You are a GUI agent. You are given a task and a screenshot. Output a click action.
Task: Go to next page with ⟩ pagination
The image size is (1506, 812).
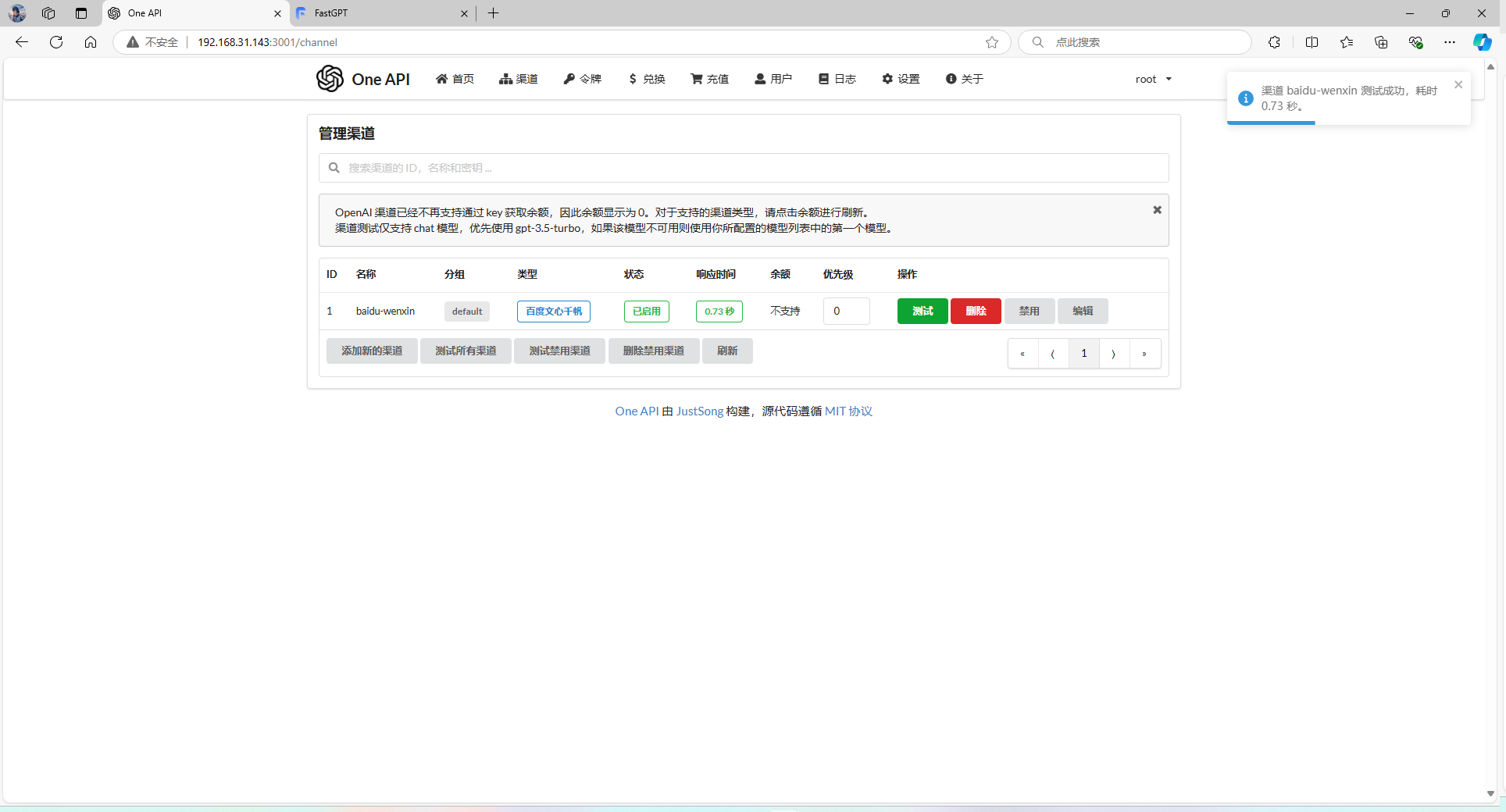pos(1114,354)
